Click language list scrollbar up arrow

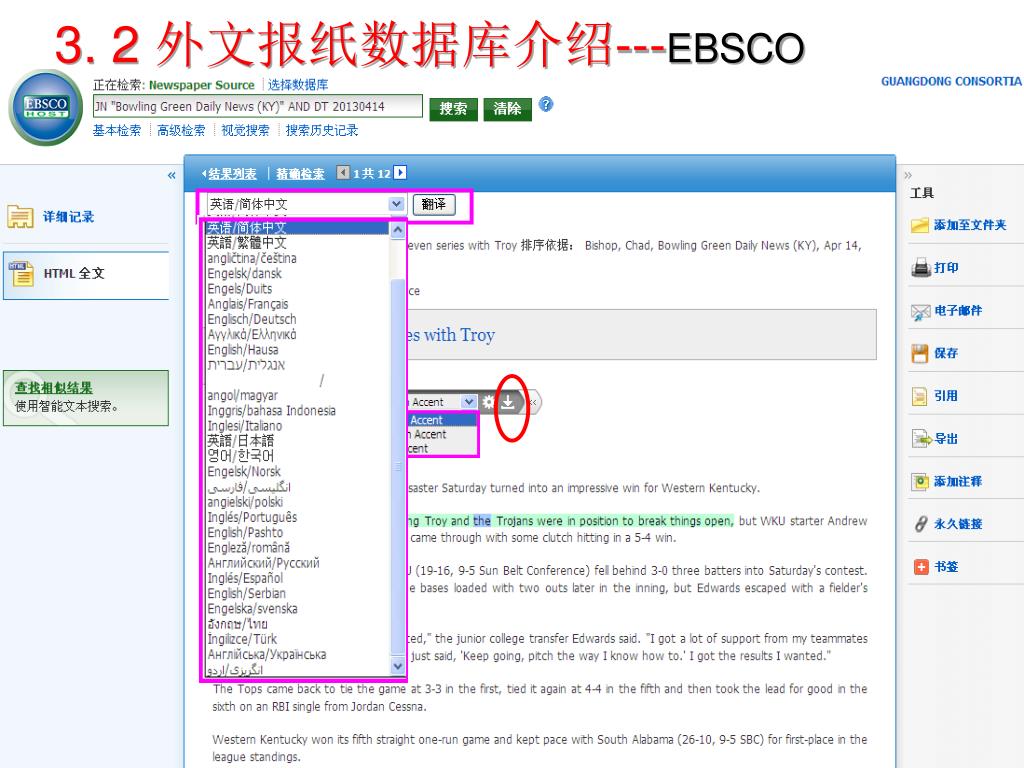tap(397, 229)
